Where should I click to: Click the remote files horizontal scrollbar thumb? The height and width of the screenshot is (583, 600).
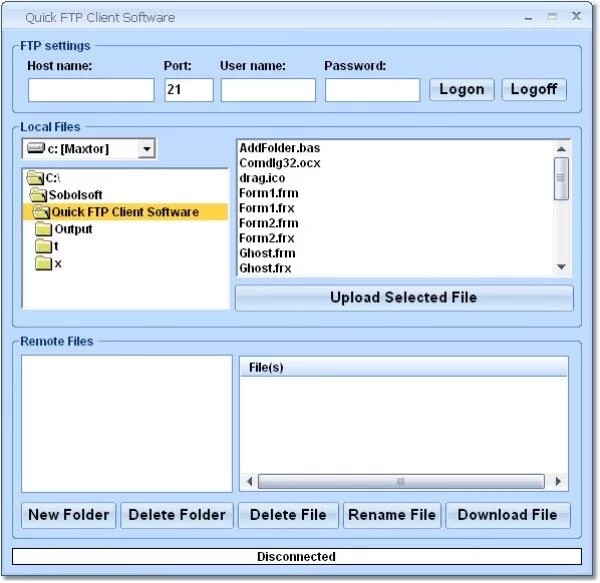(x=401, y=481)
